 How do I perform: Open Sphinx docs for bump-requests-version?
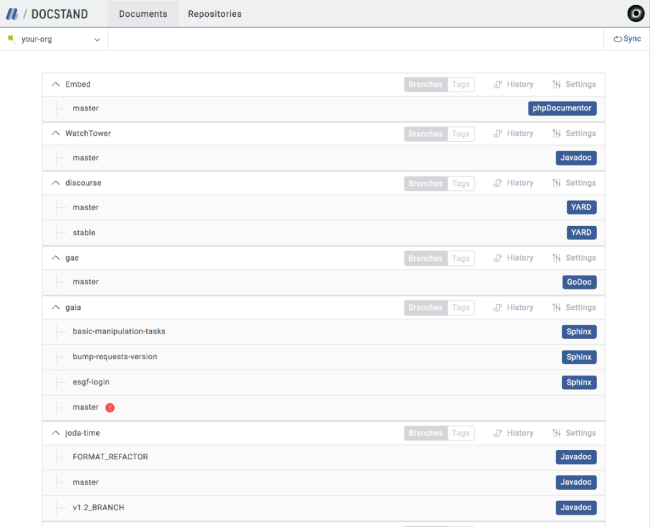pos(579,357)
